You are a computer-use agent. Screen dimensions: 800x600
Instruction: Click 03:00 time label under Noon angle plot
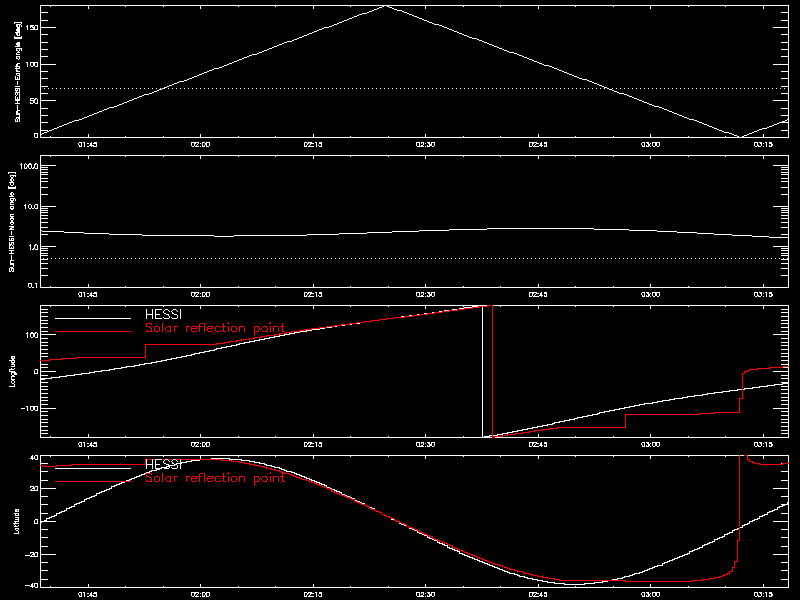(650, 294)
